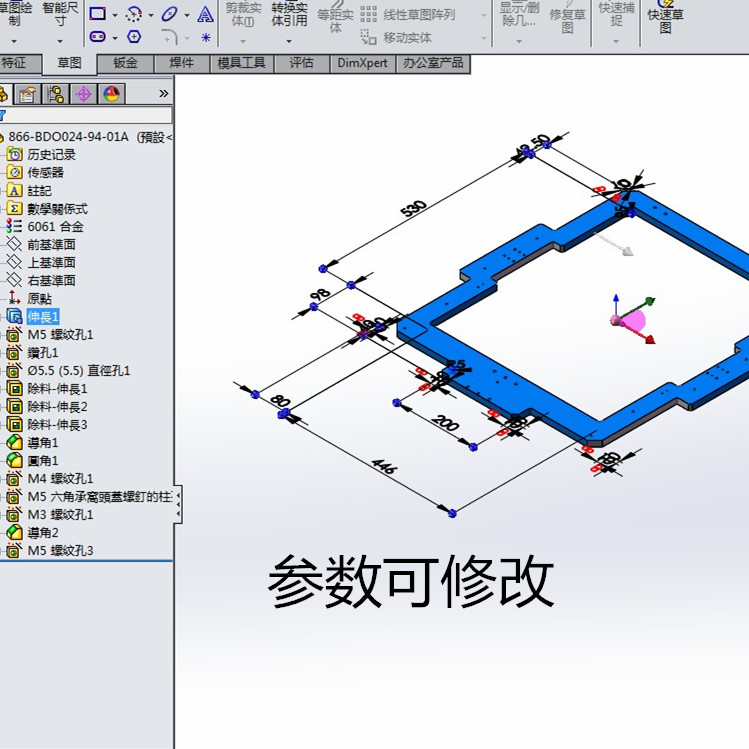The image size is (749, 749).
Task: Open the DimXpertManager crosshair icon
Action: click(84, 94)
